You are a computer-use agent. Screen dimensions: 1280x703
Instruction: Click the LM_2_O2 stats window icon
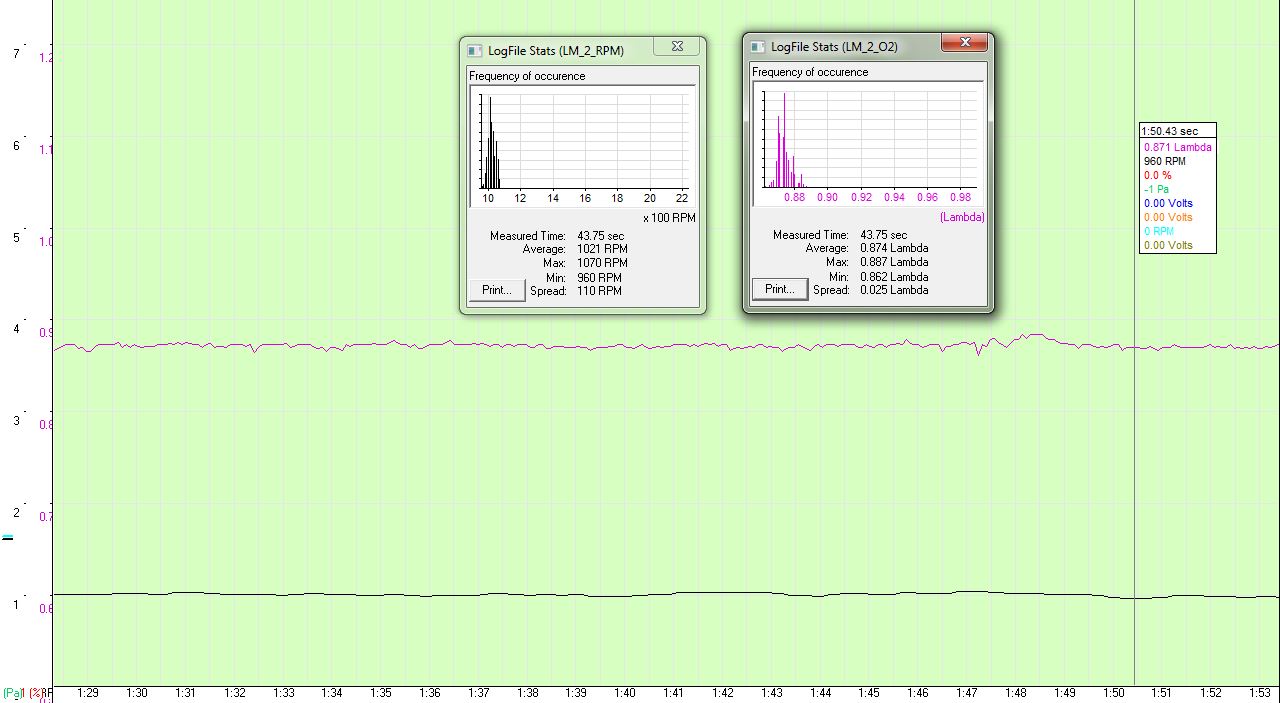(756, 46)
